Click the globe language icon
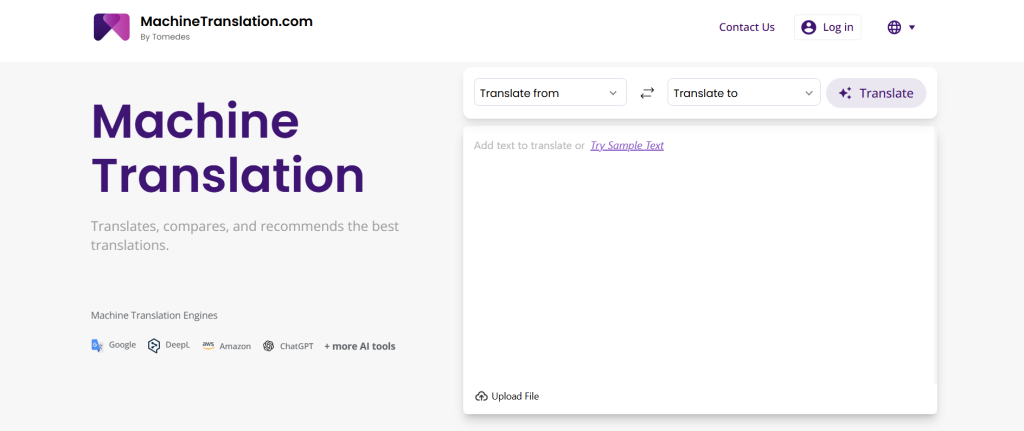 coord(894,27)
